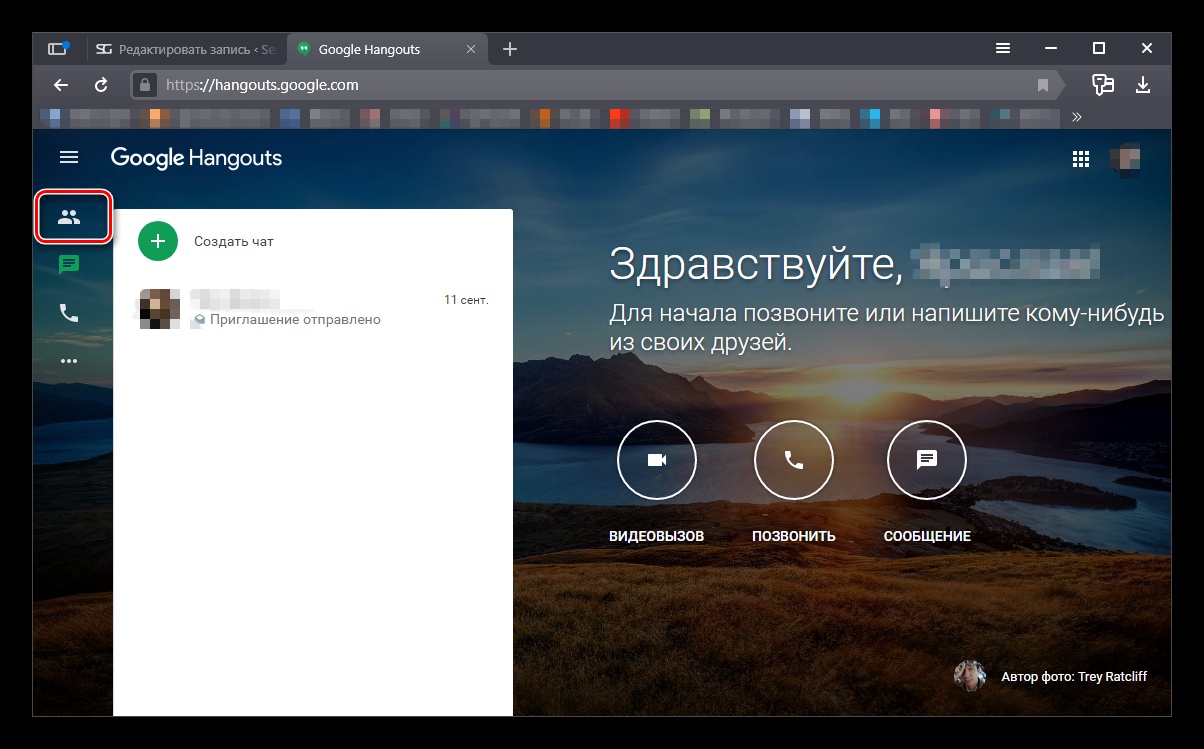
Task: Open the Phone calls sidebar icon
Action: pyautogui.click(x=69, y=313)
